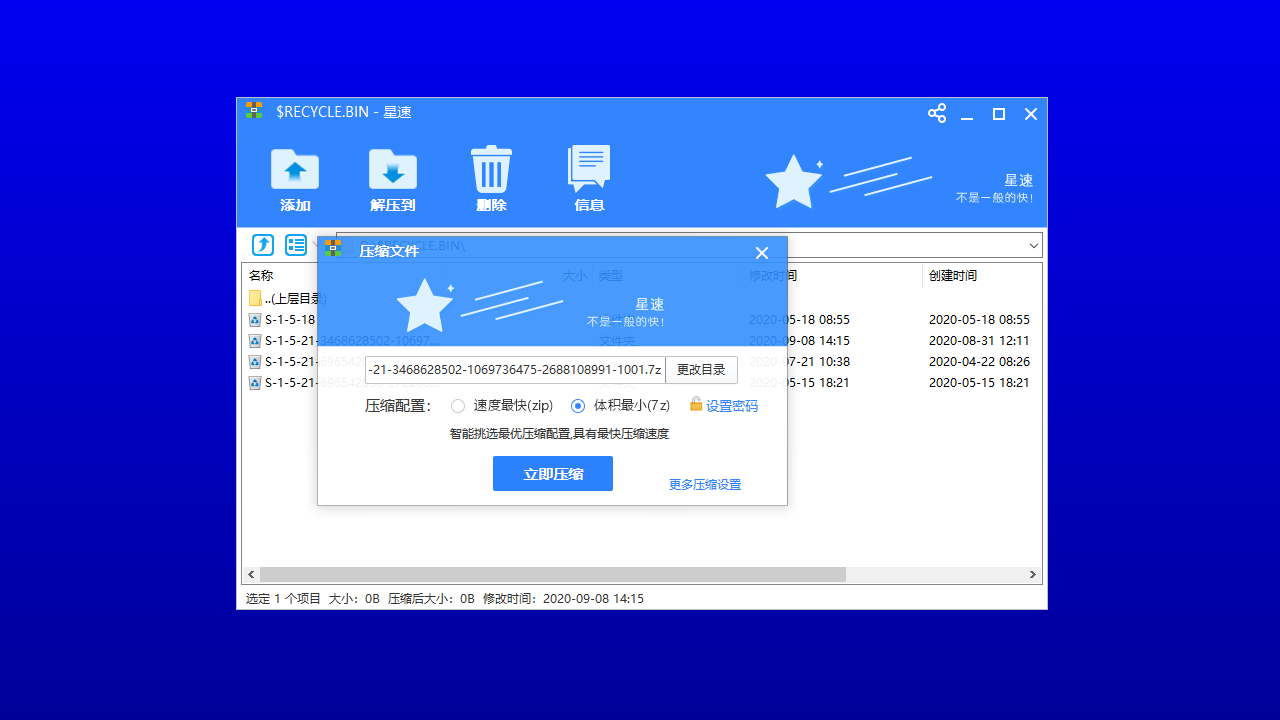Click the 更改目录 button
The image size is (1280, 720).
tap(701, 369)
